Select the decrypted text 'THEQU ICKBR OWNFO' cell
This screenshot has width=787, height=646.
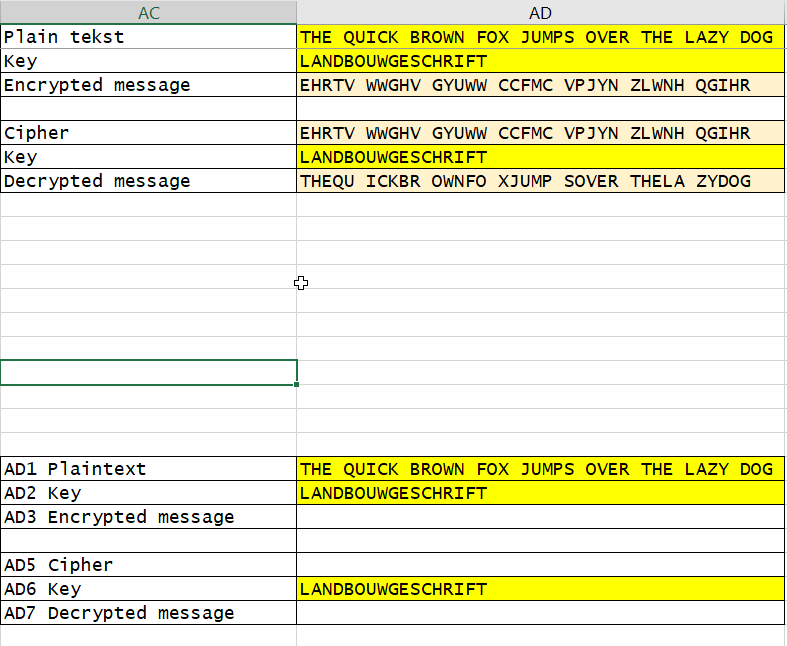click(541, 181)
